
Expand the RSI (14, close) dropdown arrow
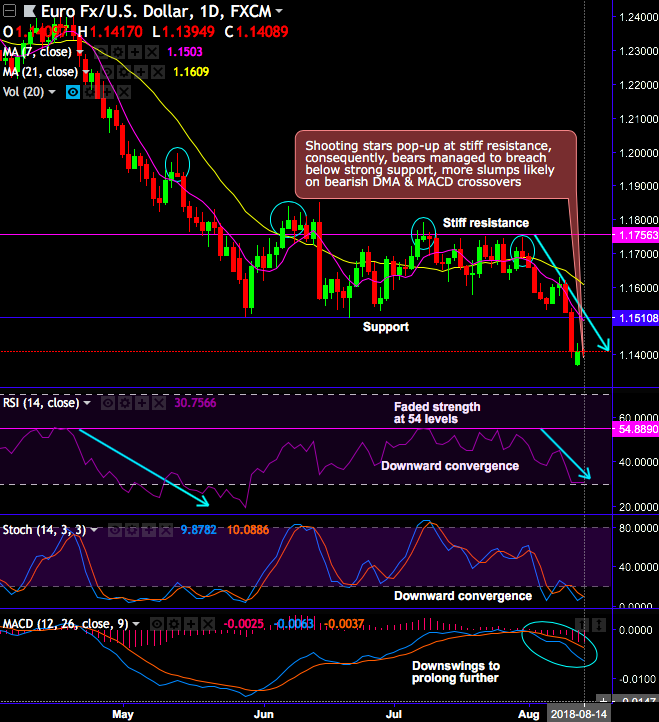87,403
